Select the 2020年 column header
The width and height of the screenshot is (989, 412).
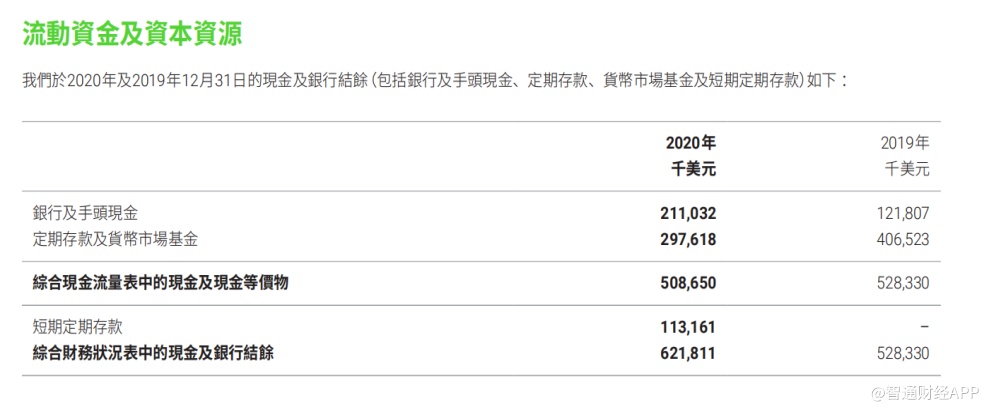pos(691,143)
